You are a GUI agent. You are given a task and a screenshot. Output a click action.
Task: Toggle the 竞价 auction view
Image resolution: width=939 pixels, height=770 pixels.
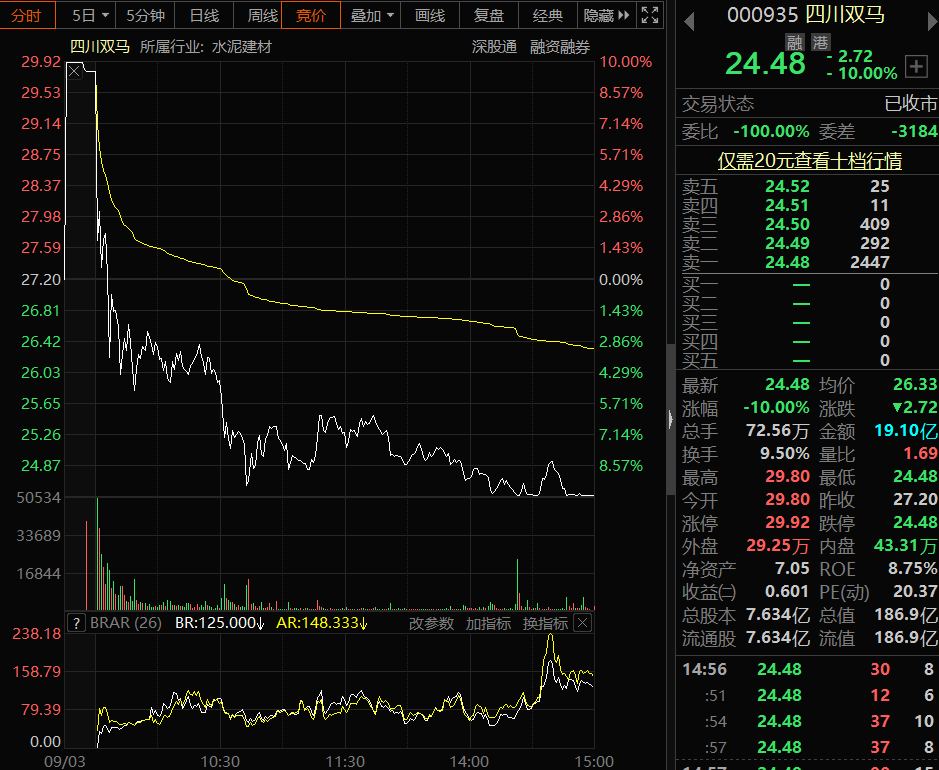coord(311,15)
